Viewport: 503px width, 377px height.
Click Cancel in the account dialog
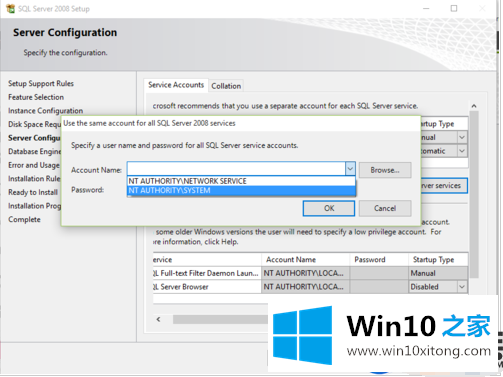(385, 208)
